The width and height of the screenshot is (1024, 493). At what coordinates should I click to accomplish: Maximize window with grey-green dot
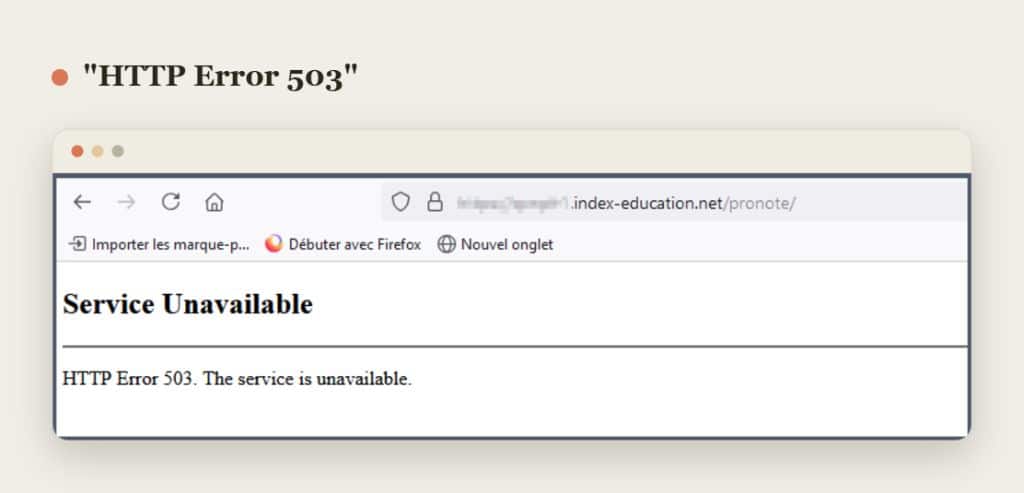point(118,151)
